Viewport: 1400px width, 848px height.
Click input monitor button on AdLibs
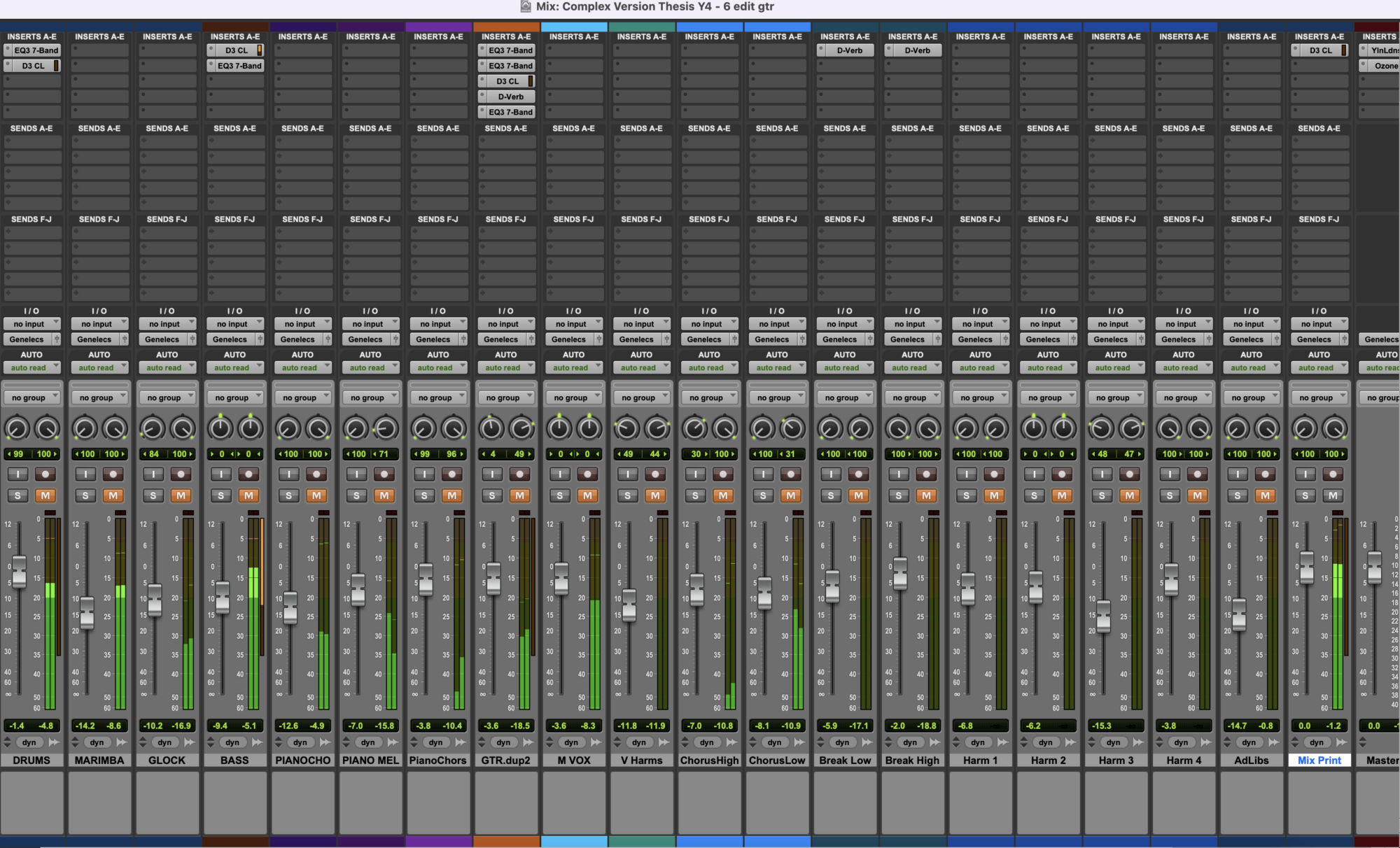point(1238,474)
